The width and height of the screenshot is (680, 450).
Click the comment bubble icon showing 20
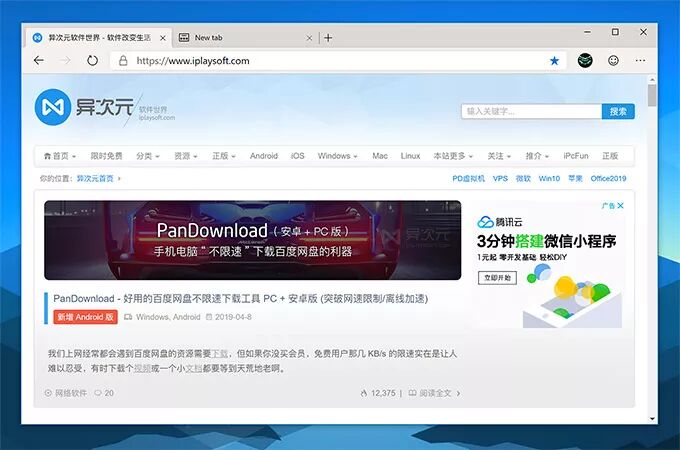tap(98, 393)
